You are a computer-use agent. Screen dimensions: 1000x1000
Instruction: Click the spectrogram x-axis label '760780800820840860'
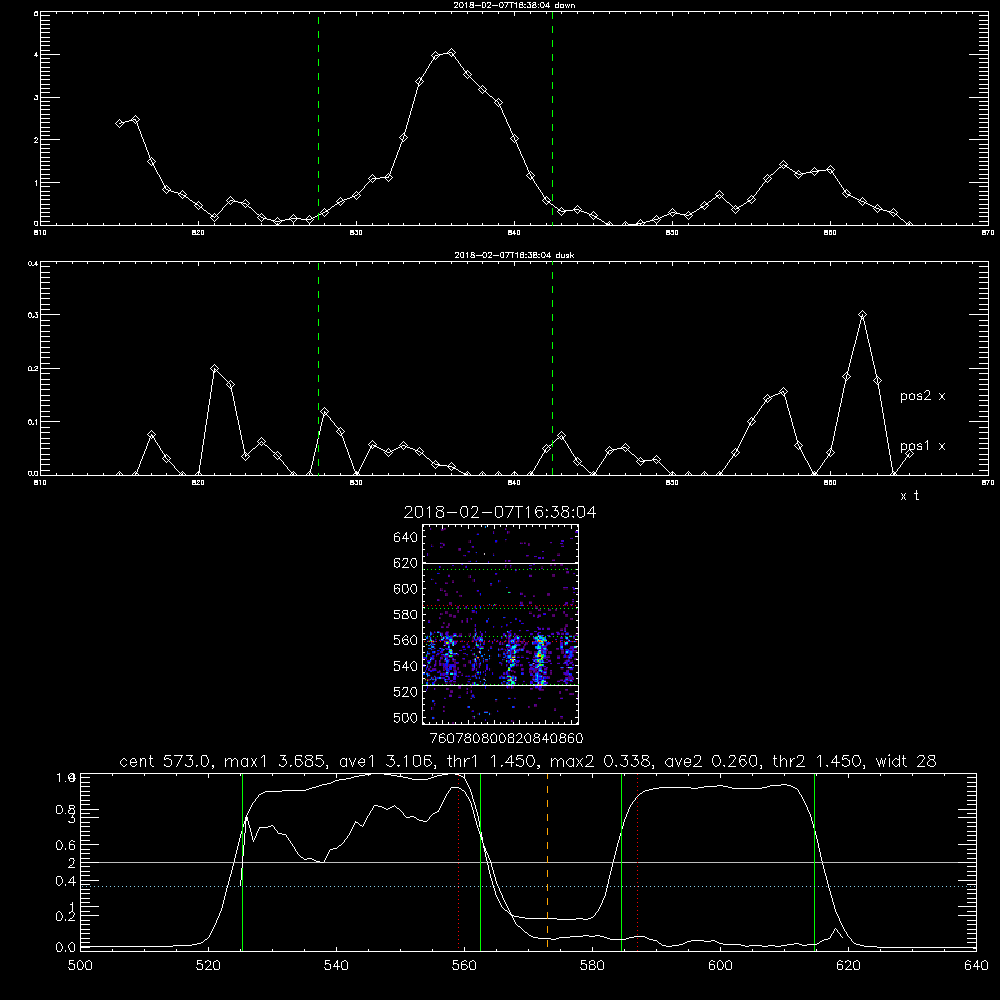506,738
